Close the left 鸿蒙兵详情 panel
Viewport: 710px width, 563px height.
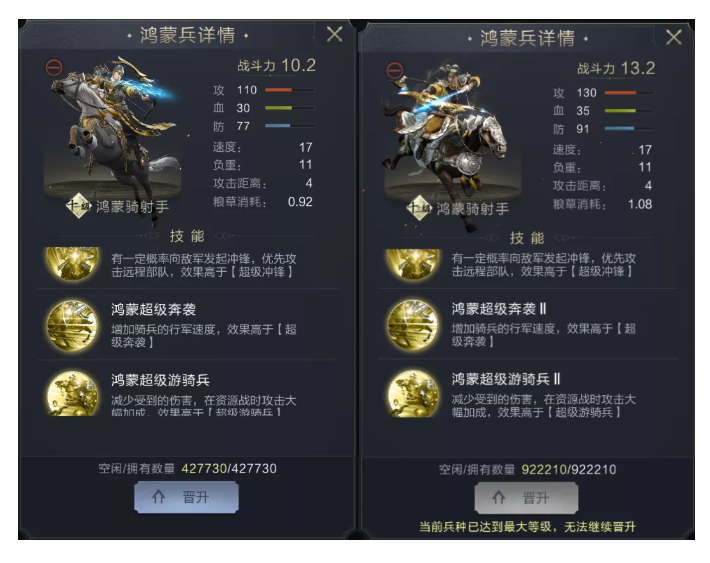335,34
